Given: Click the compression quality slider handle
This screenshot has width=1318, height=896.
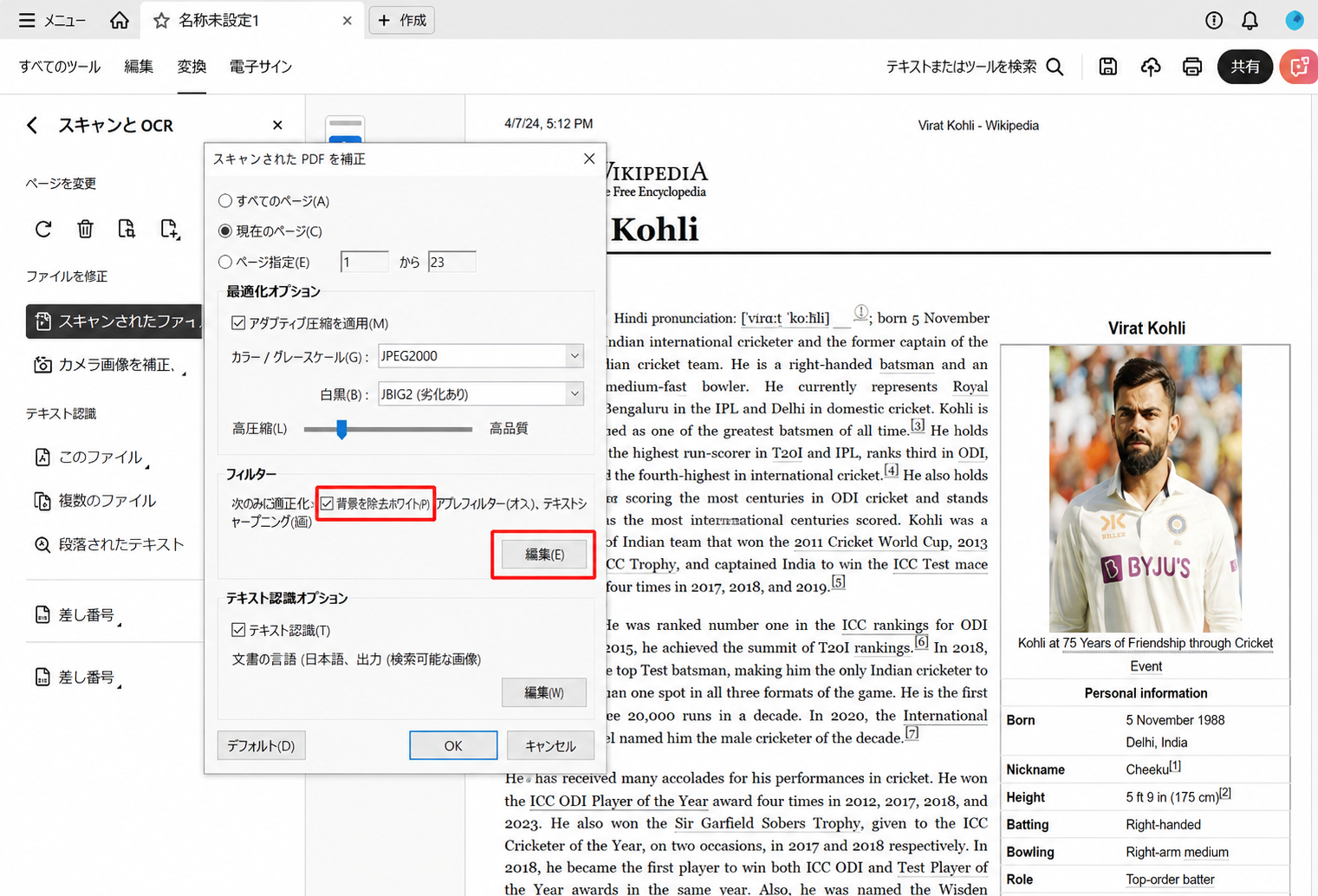Looking at the screenshot, I should [x=341, y=429].
